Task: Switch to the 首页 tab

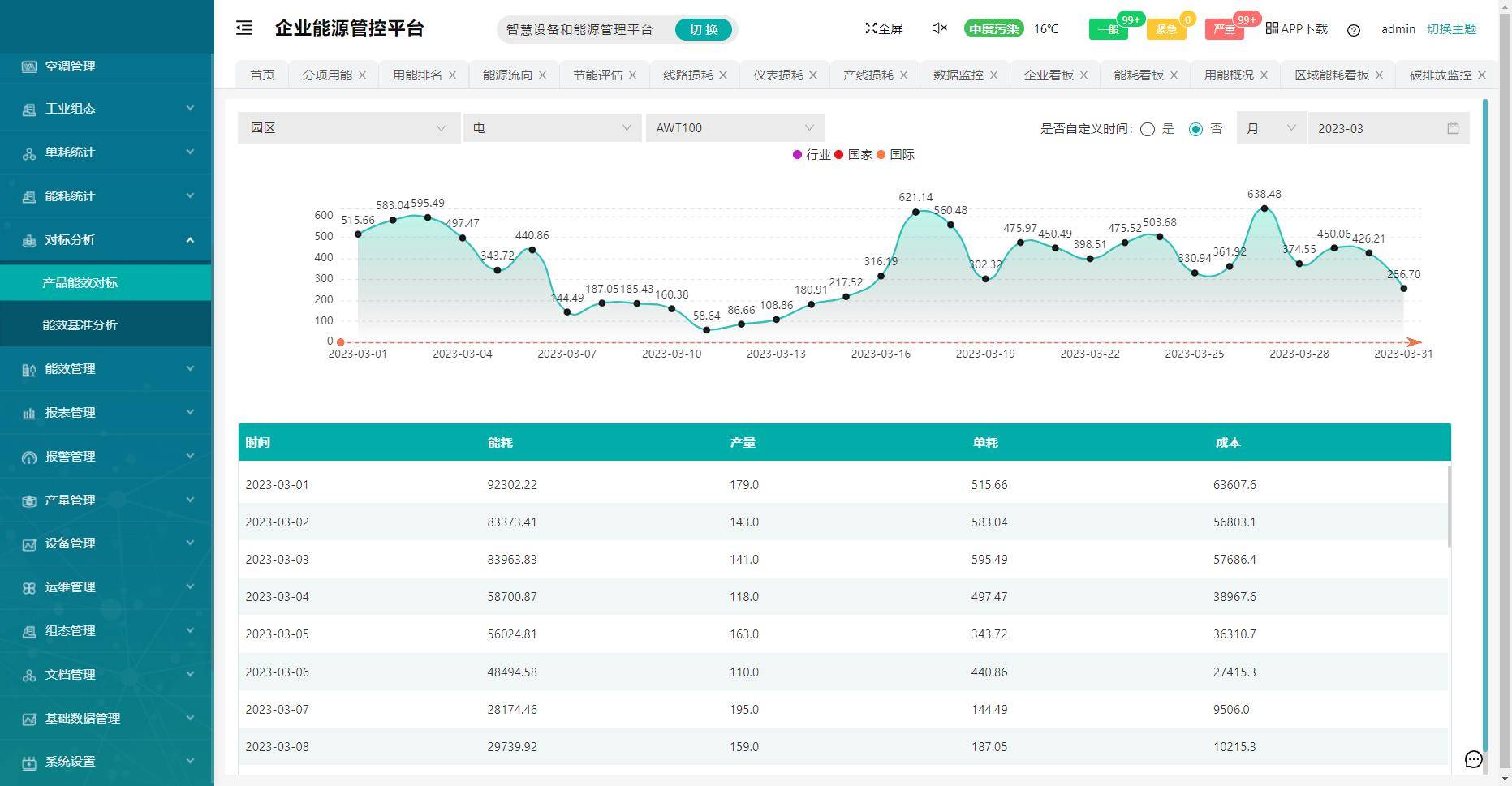Action: pos(262,75)
